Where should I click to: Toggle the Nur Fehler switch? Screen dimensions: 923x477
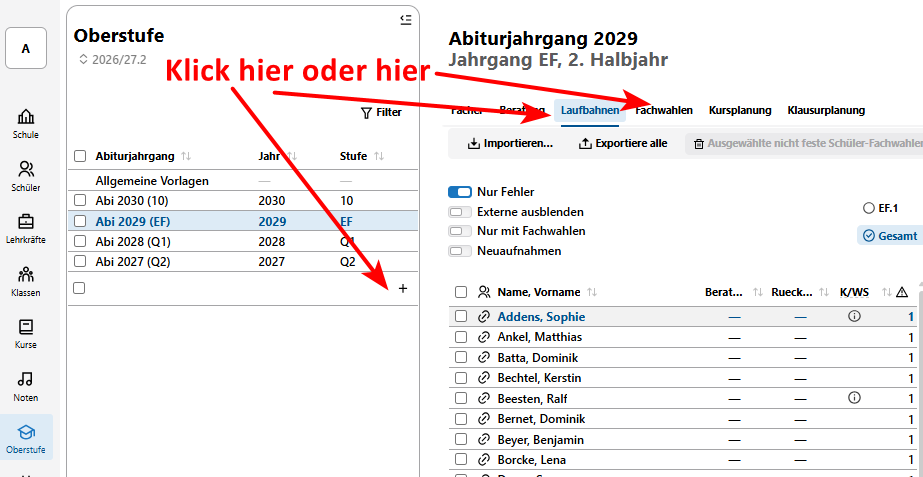[460, 192]
